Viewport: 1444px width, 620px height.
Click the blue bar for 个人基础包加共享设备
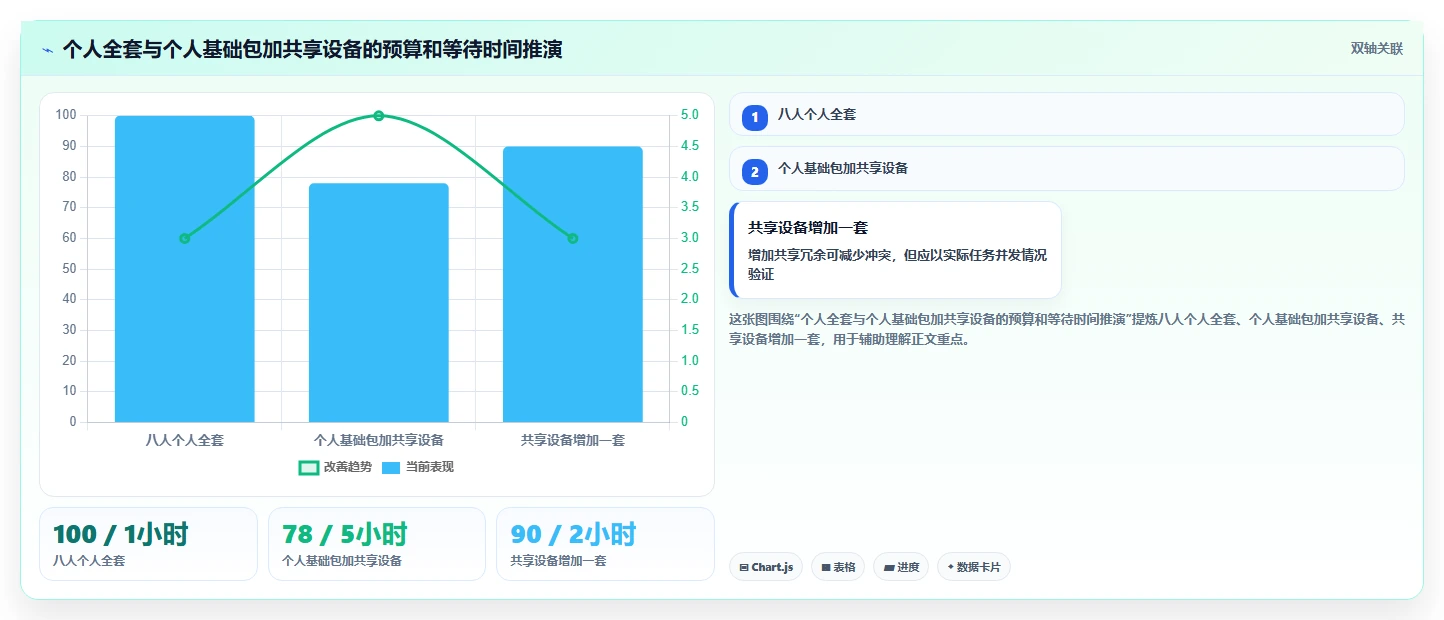(379, 303)
